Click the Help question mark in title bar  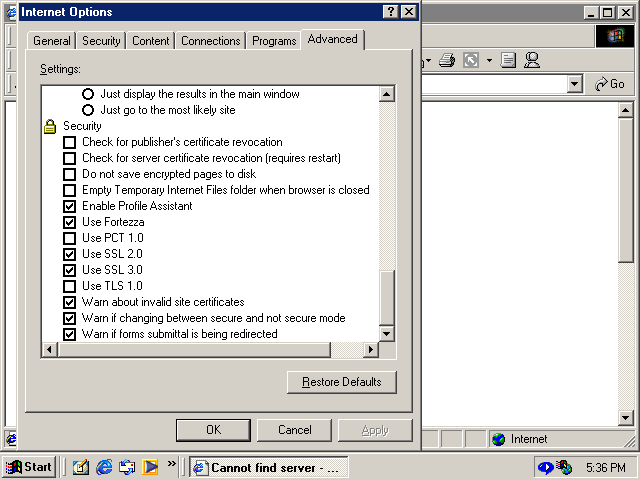click(x=391, y=12)
